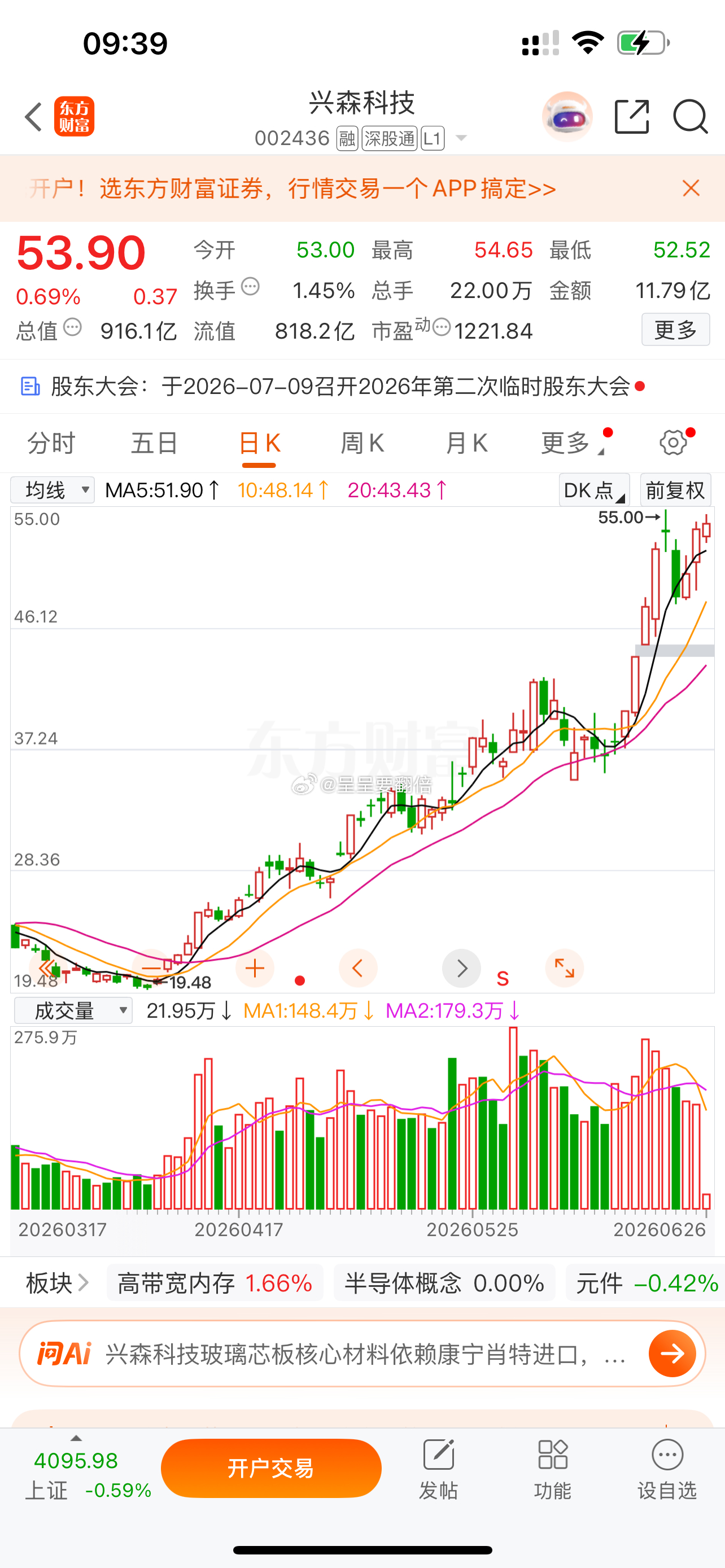725x1568 pixels.
Task: Tap double-left arrows at chart start
Action: 46,968
